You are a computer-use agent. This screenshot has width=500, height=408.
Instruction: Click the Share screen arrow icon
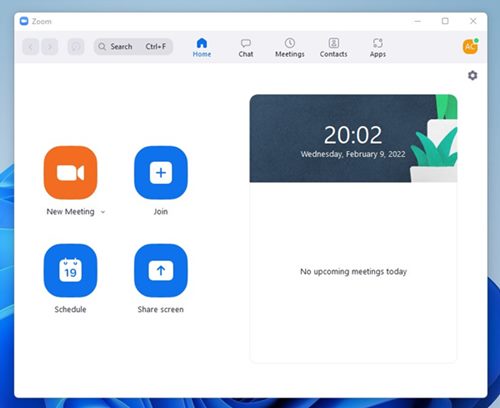(x=161, y=270)
